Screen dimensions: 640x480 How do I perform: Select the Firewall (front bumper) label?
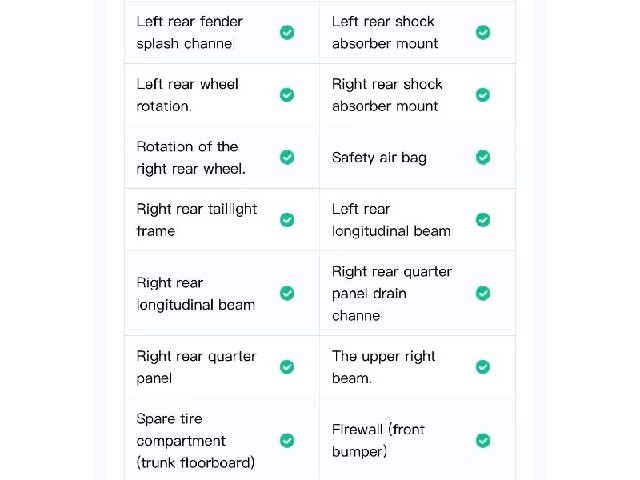(378, 440)
